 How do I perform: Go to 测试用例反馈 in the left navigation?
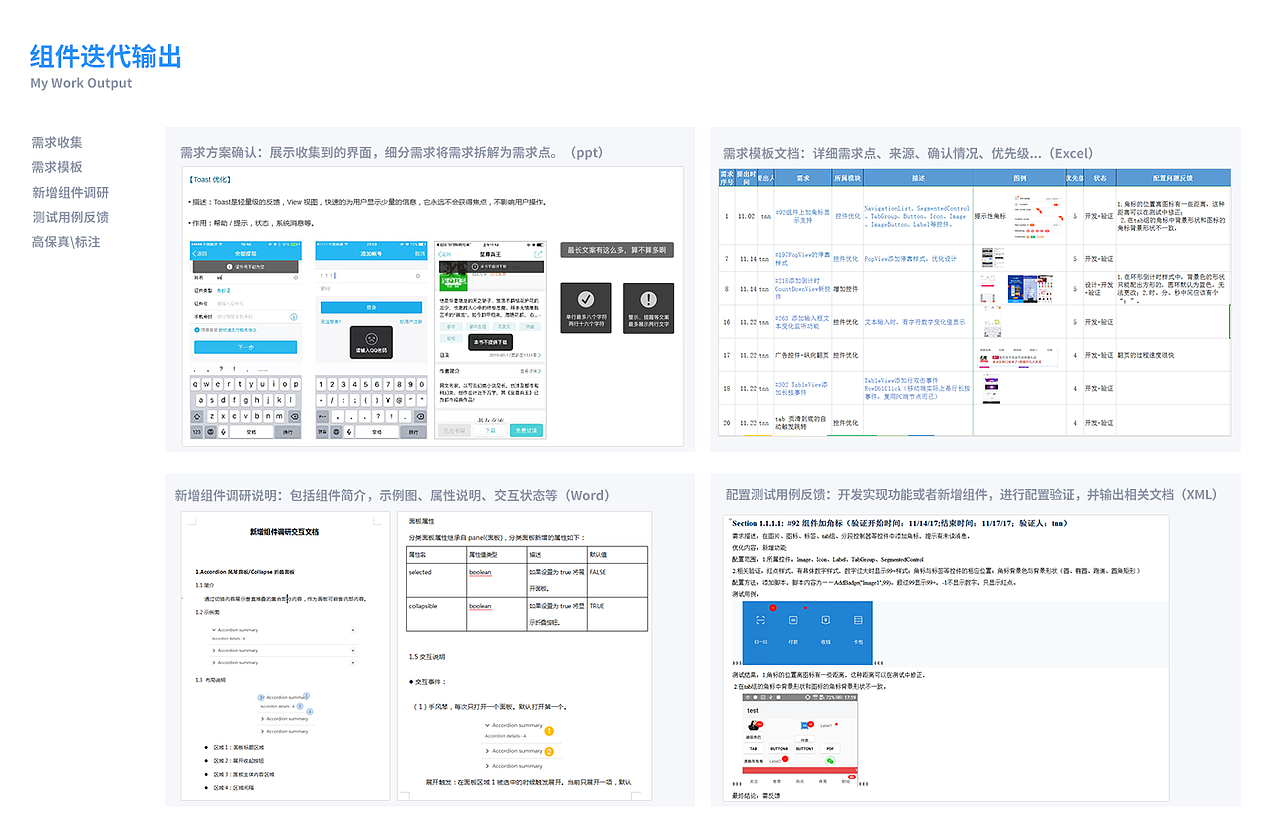point(70,217)
